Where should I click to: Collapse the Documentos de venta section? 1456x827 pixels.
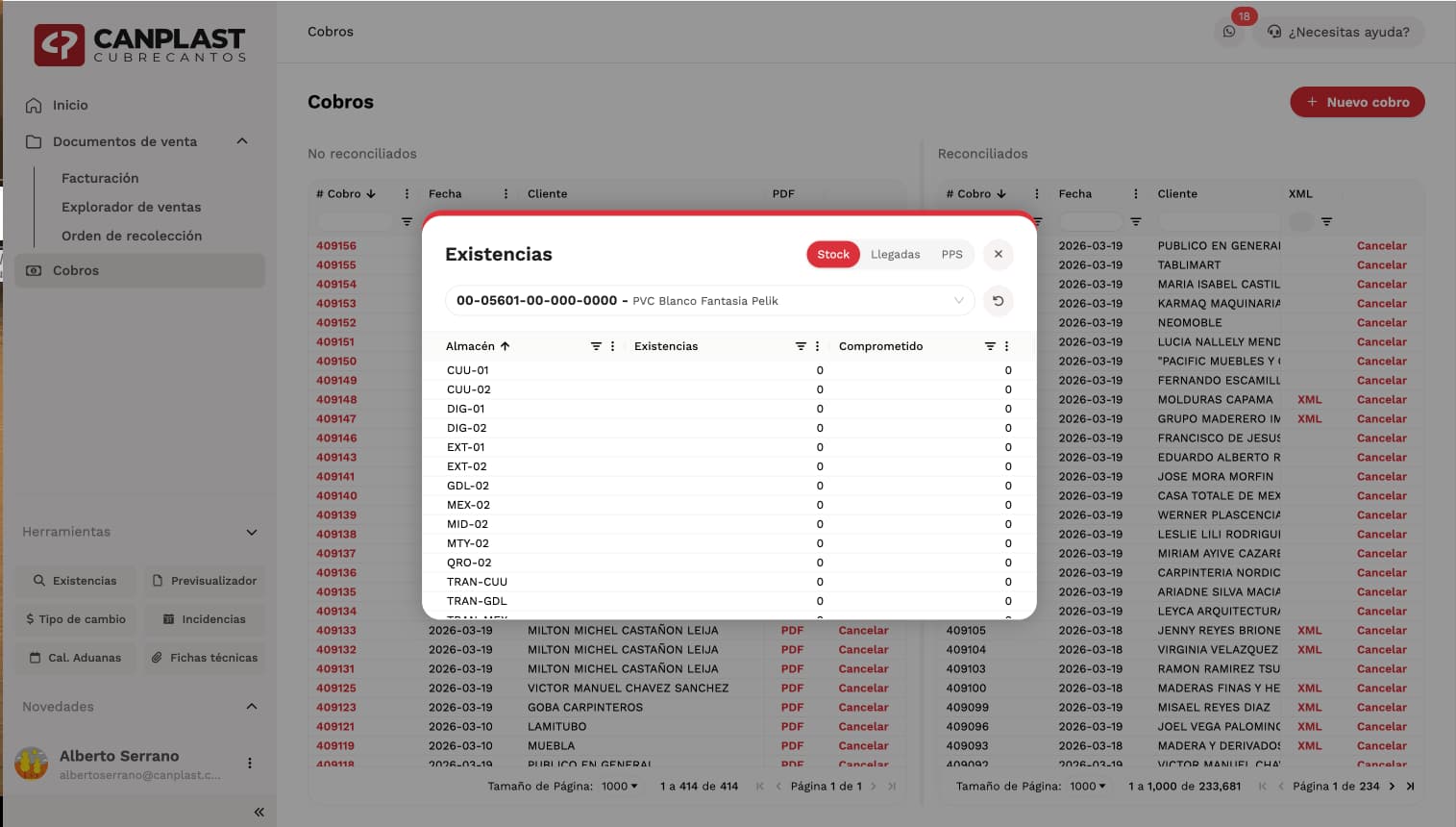click(x=242, y=141)
